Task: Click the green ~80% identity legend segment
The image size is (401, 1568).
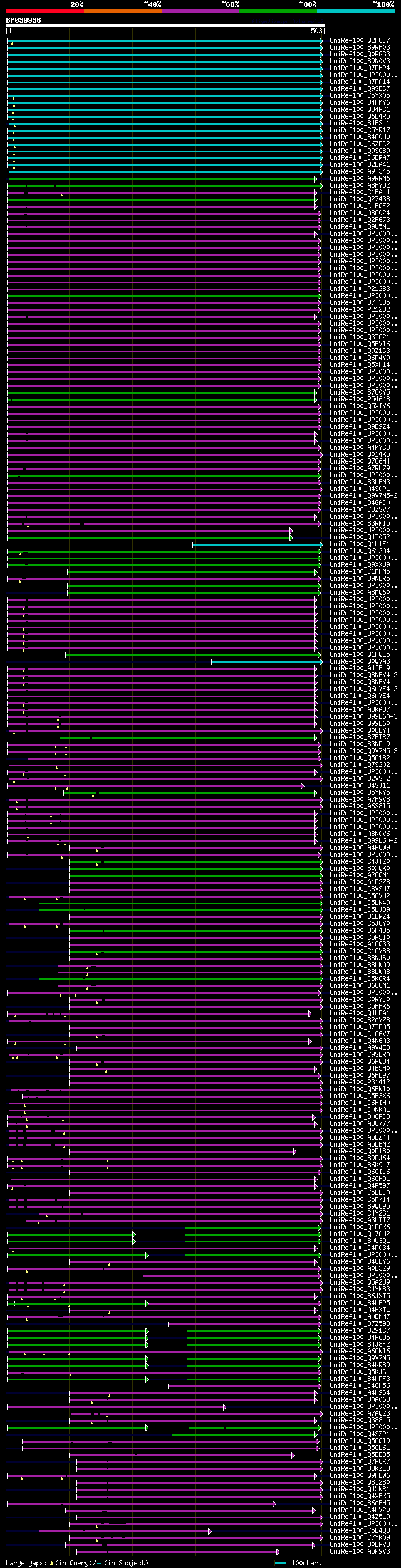Action: 278,11
